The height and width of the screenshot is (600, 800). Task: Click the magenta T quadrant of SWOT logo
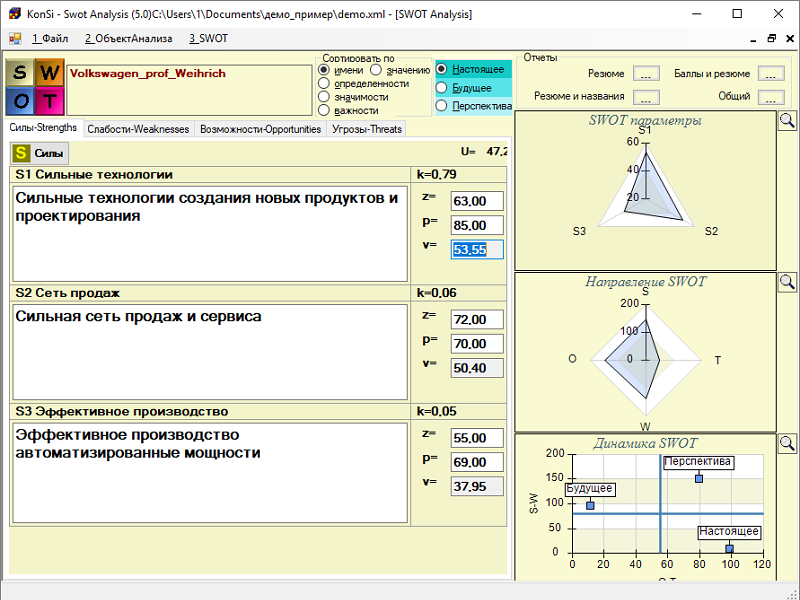[49, 102]
